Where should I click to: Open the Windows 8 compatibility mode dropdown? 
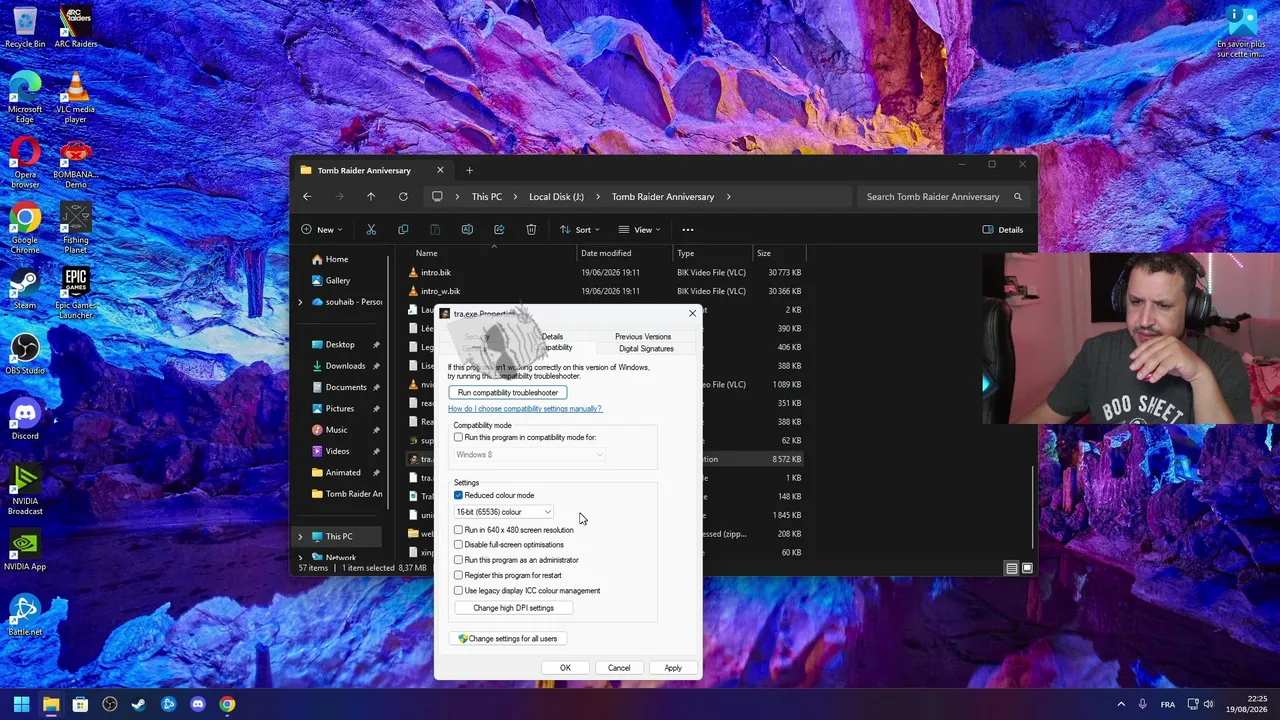pos(530,455)
